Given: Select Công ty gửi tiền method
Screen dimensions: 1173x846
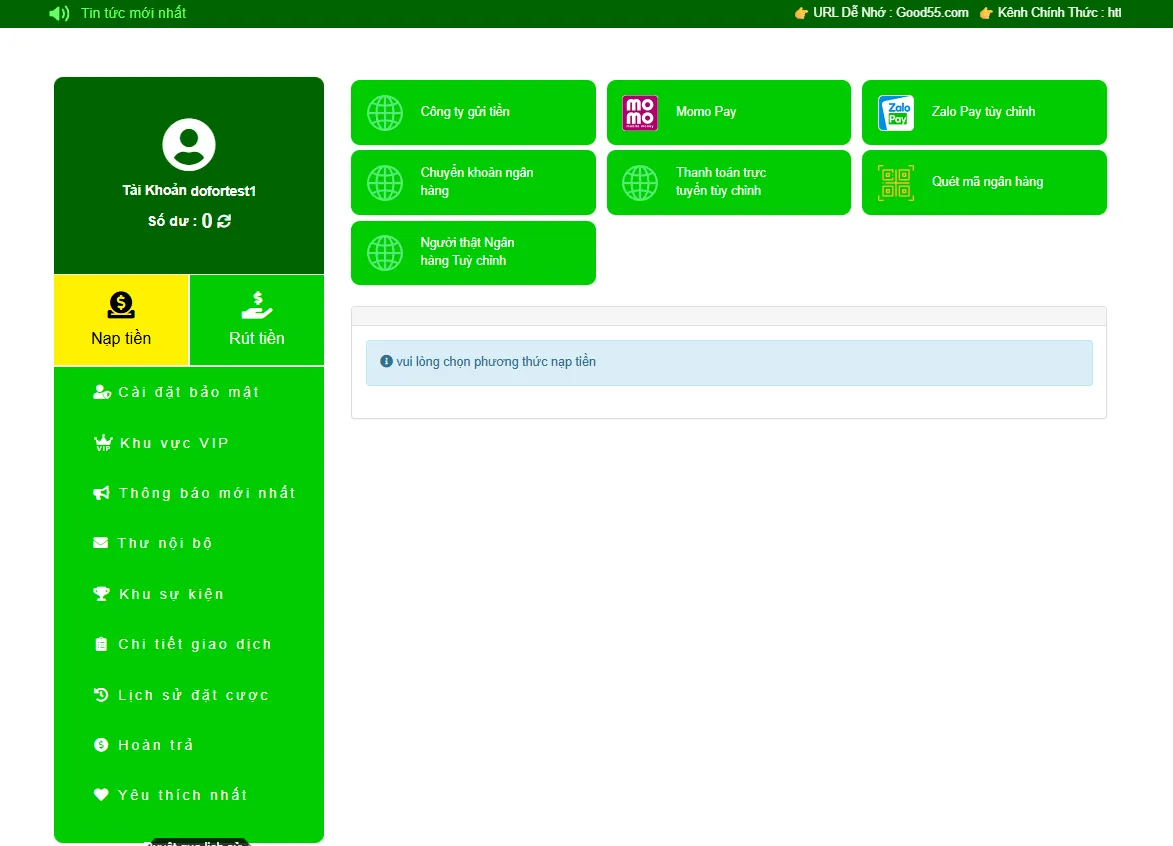Looking at the screenshot, I should [473, 112].
